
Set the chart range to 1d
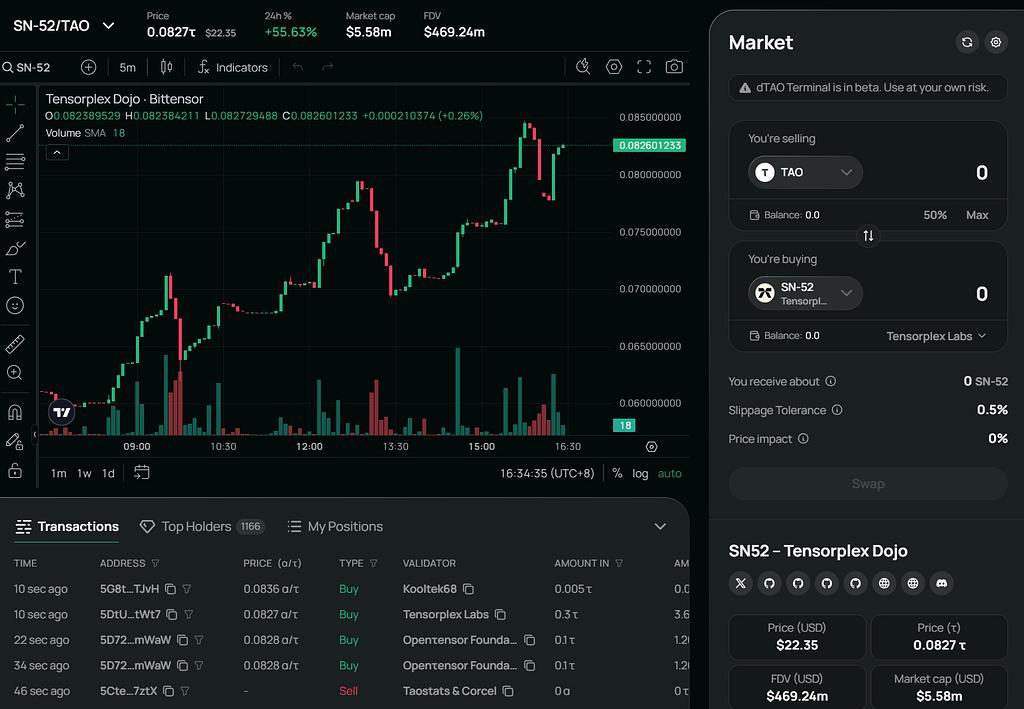pos(108,473)
